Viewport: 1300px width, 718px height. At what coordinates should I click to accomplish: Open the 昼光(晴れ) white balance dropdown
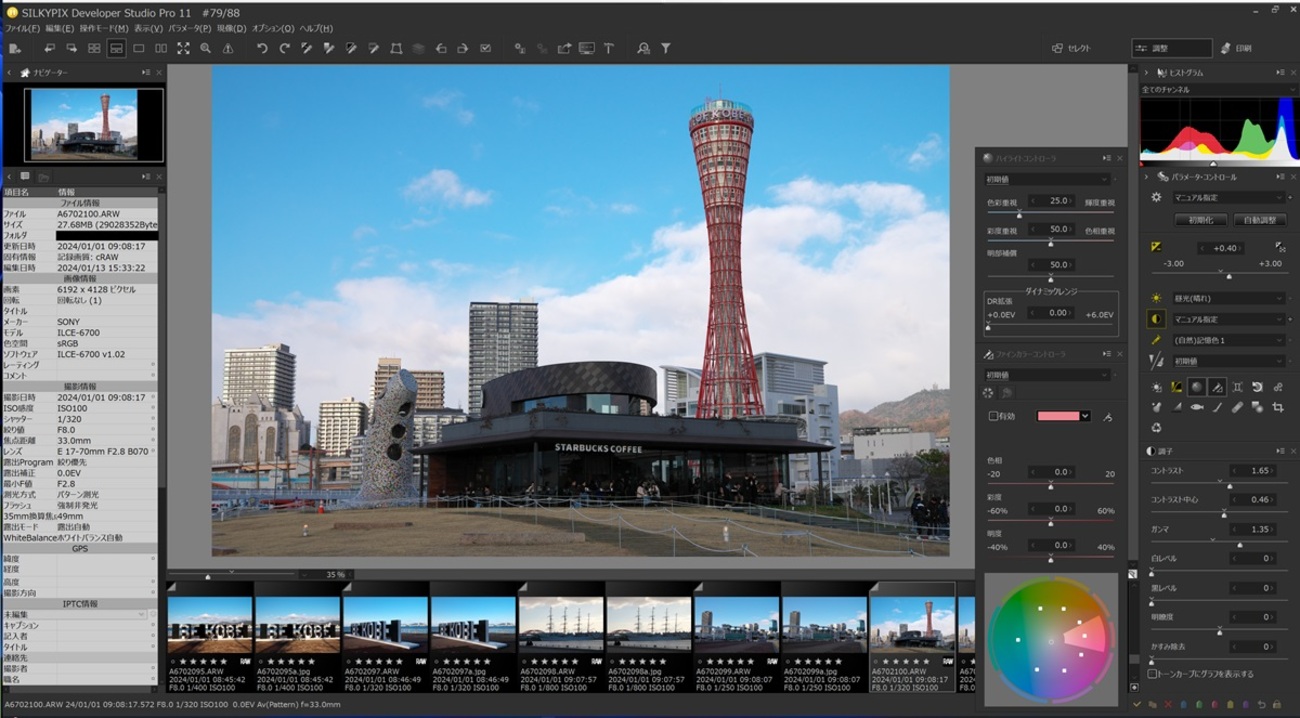[1229, 298]
